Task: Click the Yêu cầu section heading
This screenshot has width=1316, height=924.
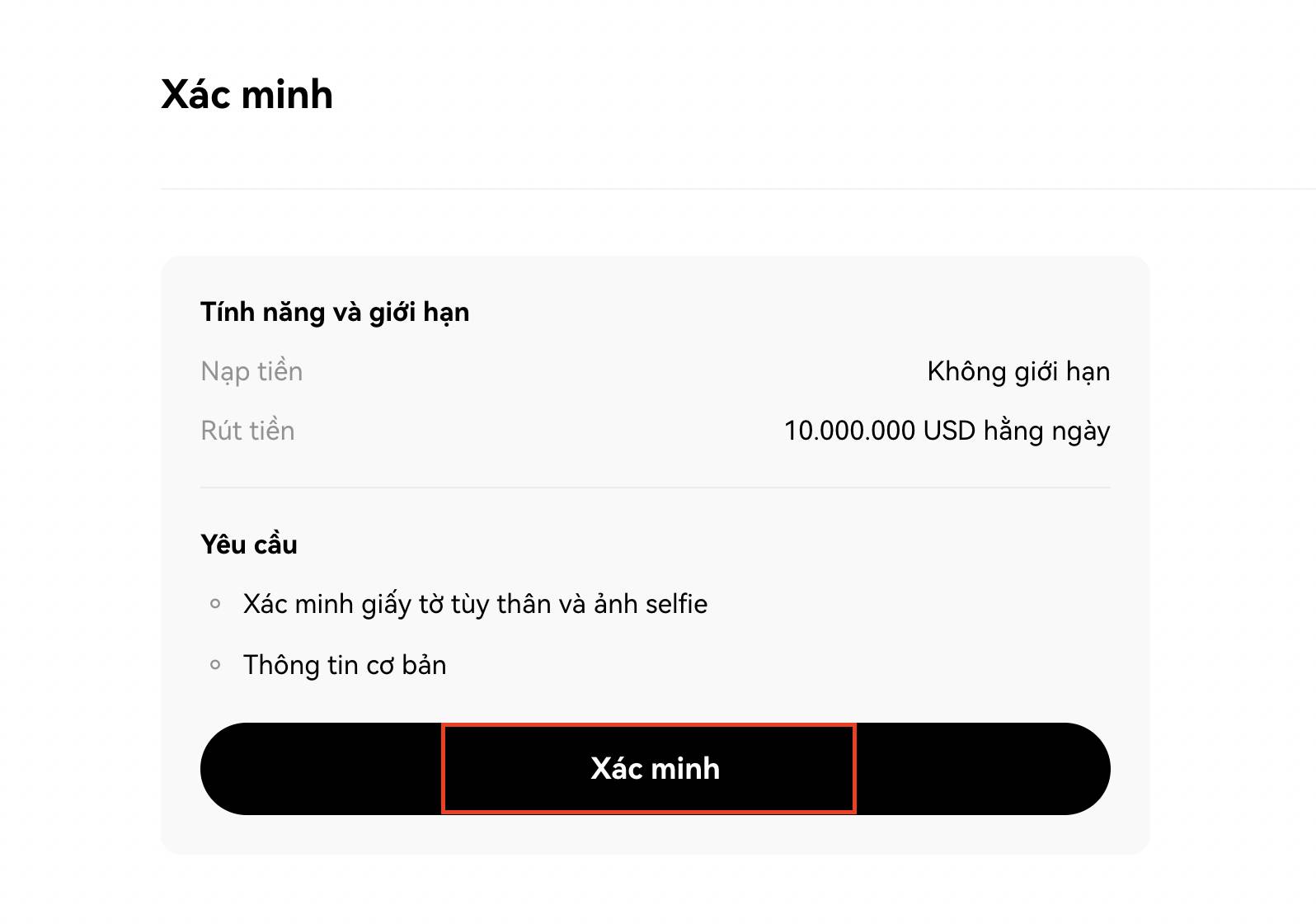Action: click(x=249, y=544)
